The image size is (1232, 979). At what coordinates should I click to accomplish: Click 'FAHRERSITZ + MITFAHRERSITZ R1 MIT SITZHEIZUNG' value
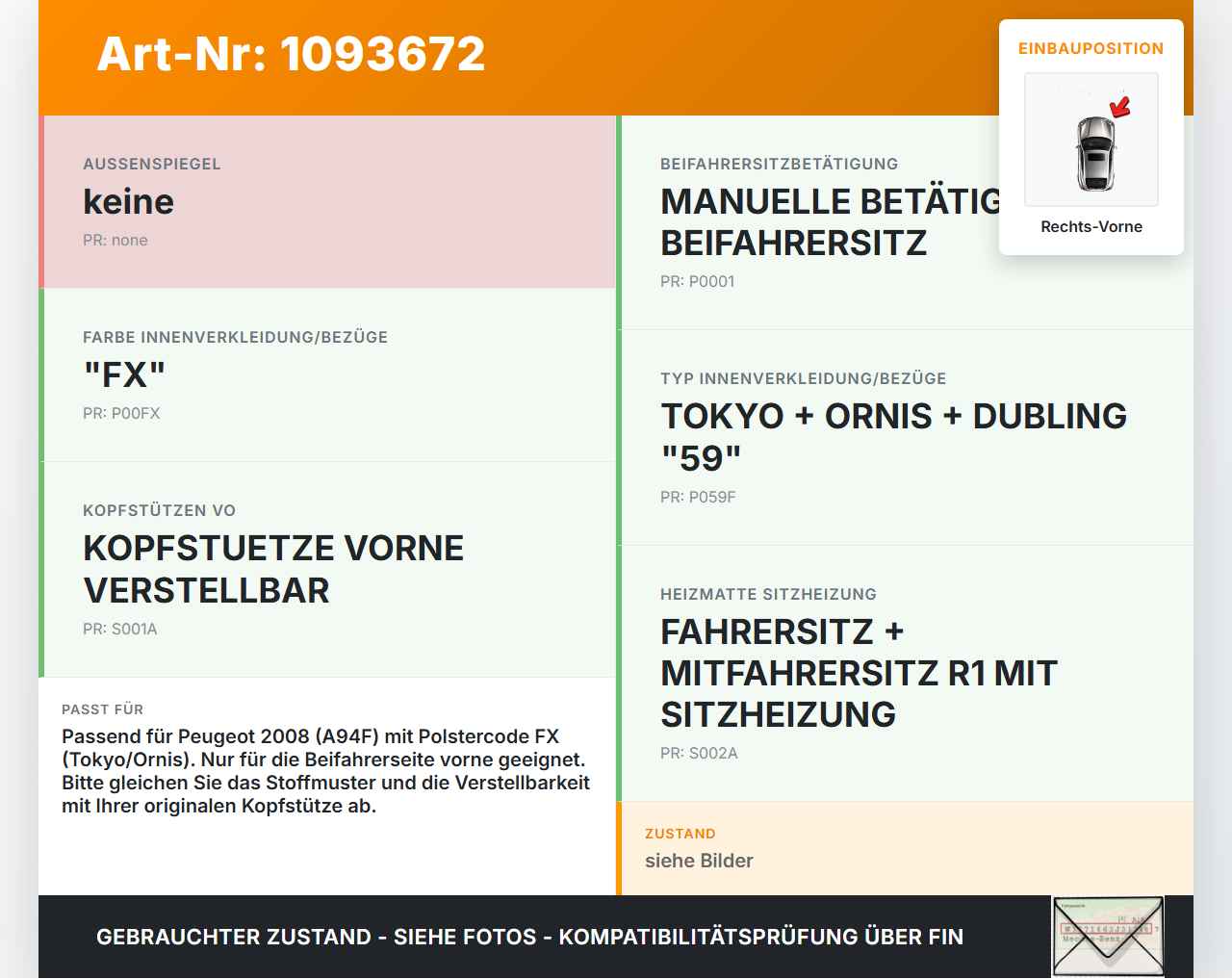[860, 673]
